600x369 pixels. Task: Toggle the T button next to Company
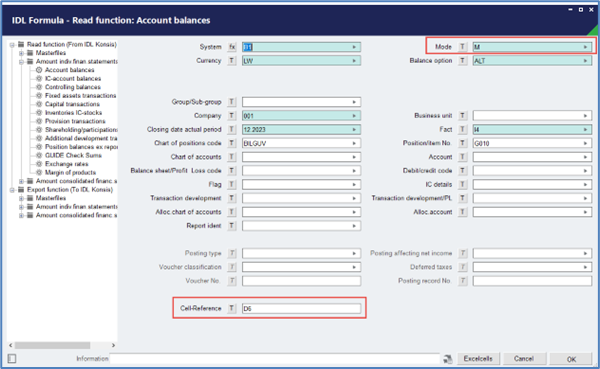(232, 116)
